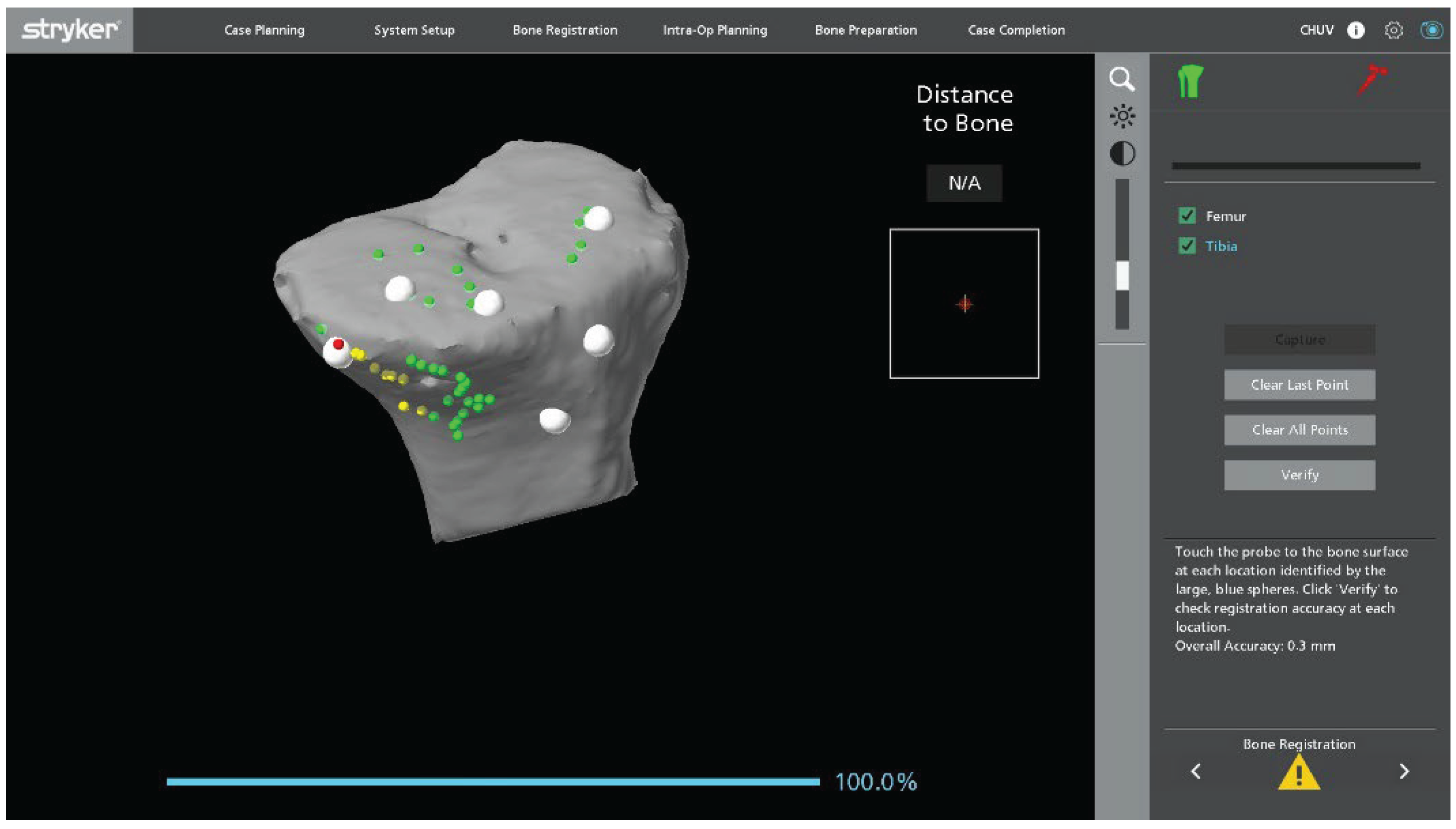Open the settings gear icon

pyautogui.click(x=1393, y=30)
